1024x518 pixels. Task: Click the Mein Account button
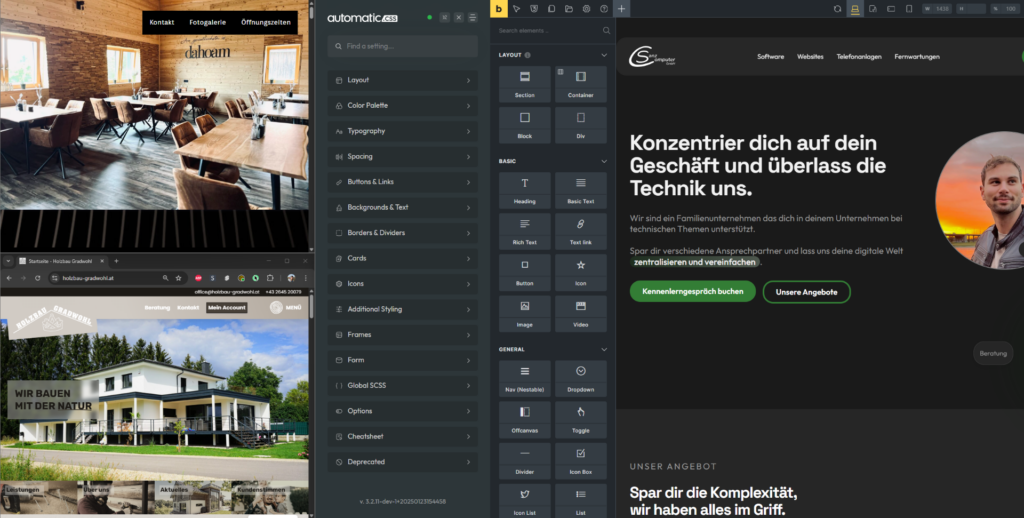click(x=226, y=307)
